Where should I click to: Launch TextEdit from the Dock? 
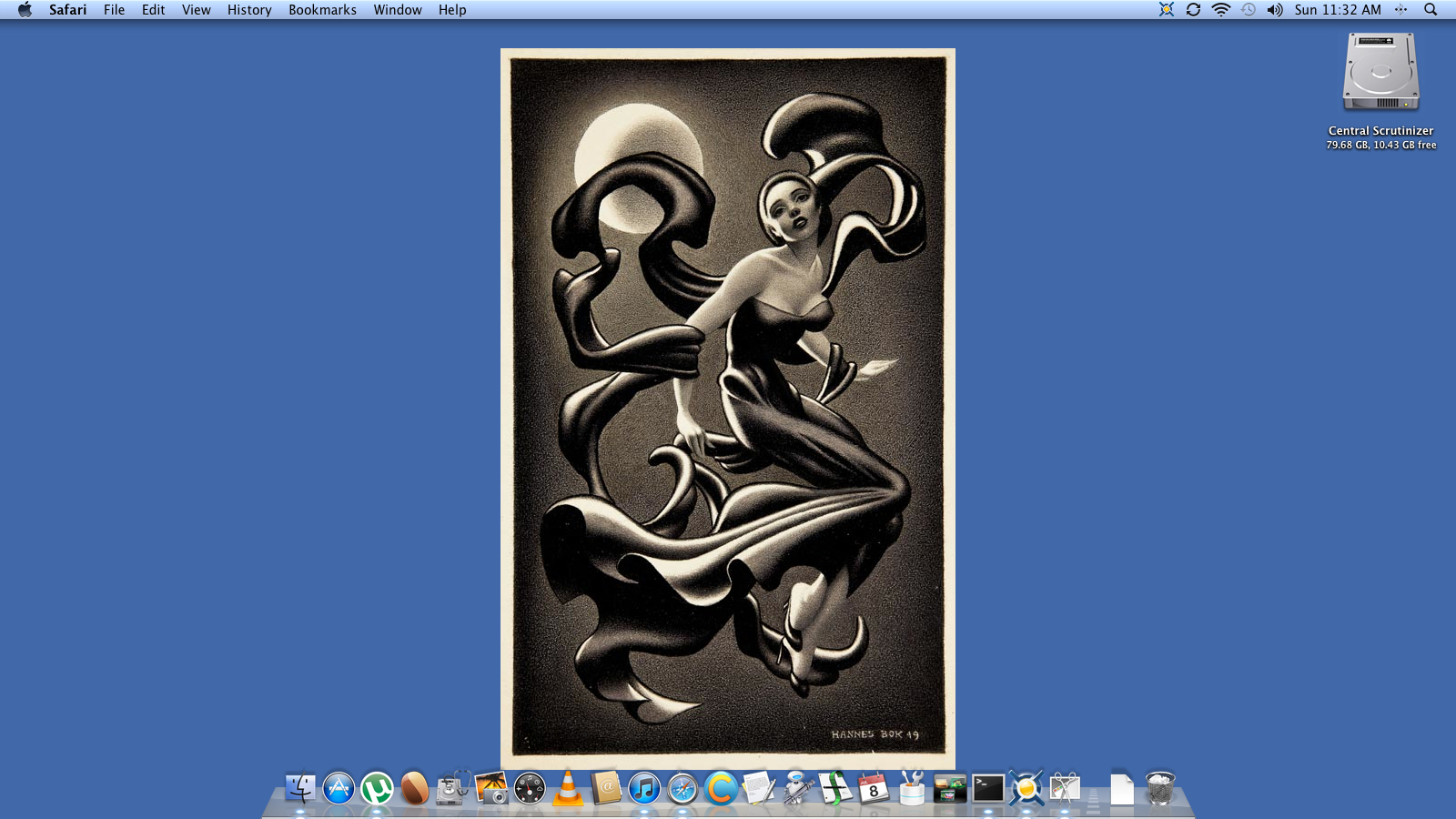point(759,788)
